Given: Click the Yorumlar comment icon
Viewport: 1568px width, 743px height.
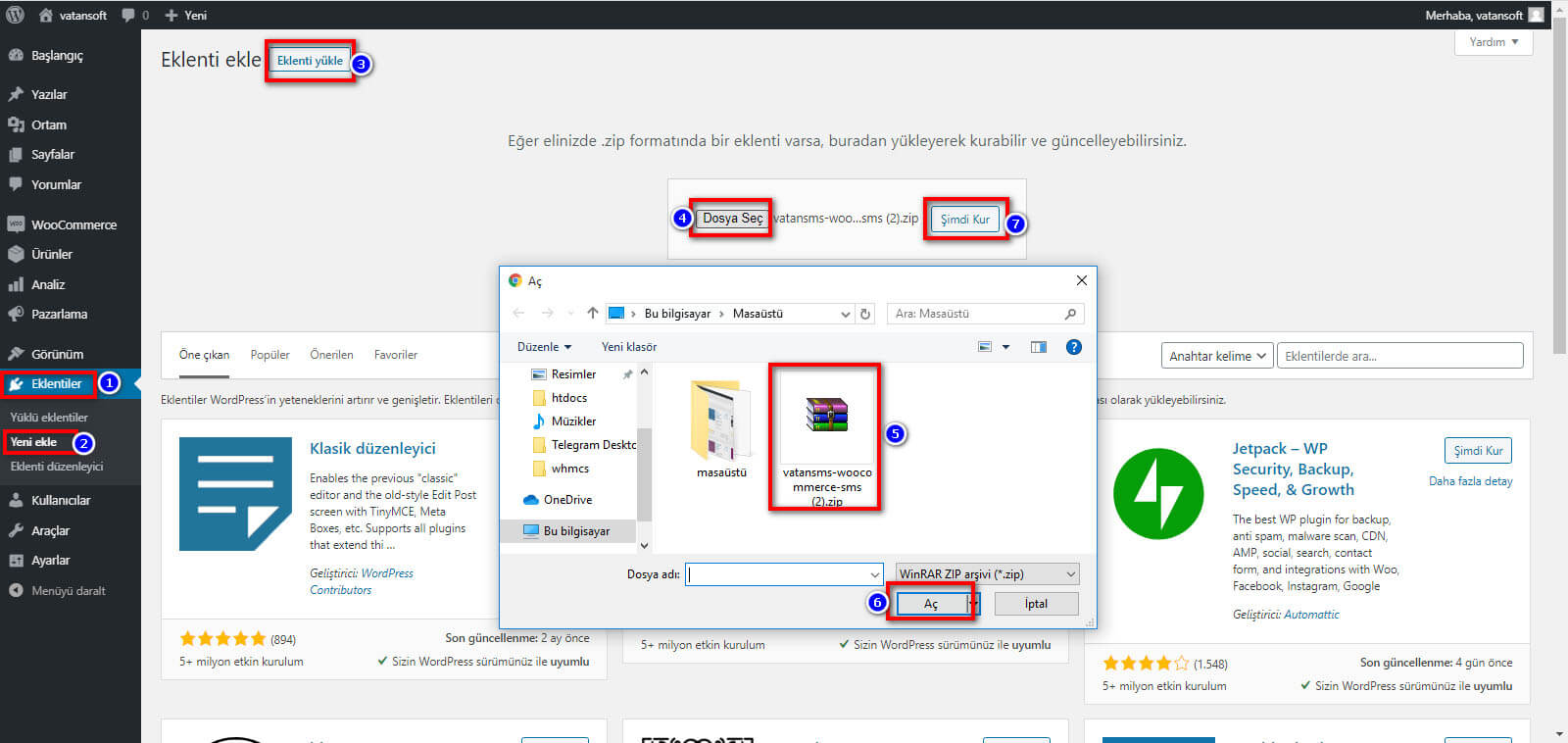Looking at the screenshot, I should point(16,184).
